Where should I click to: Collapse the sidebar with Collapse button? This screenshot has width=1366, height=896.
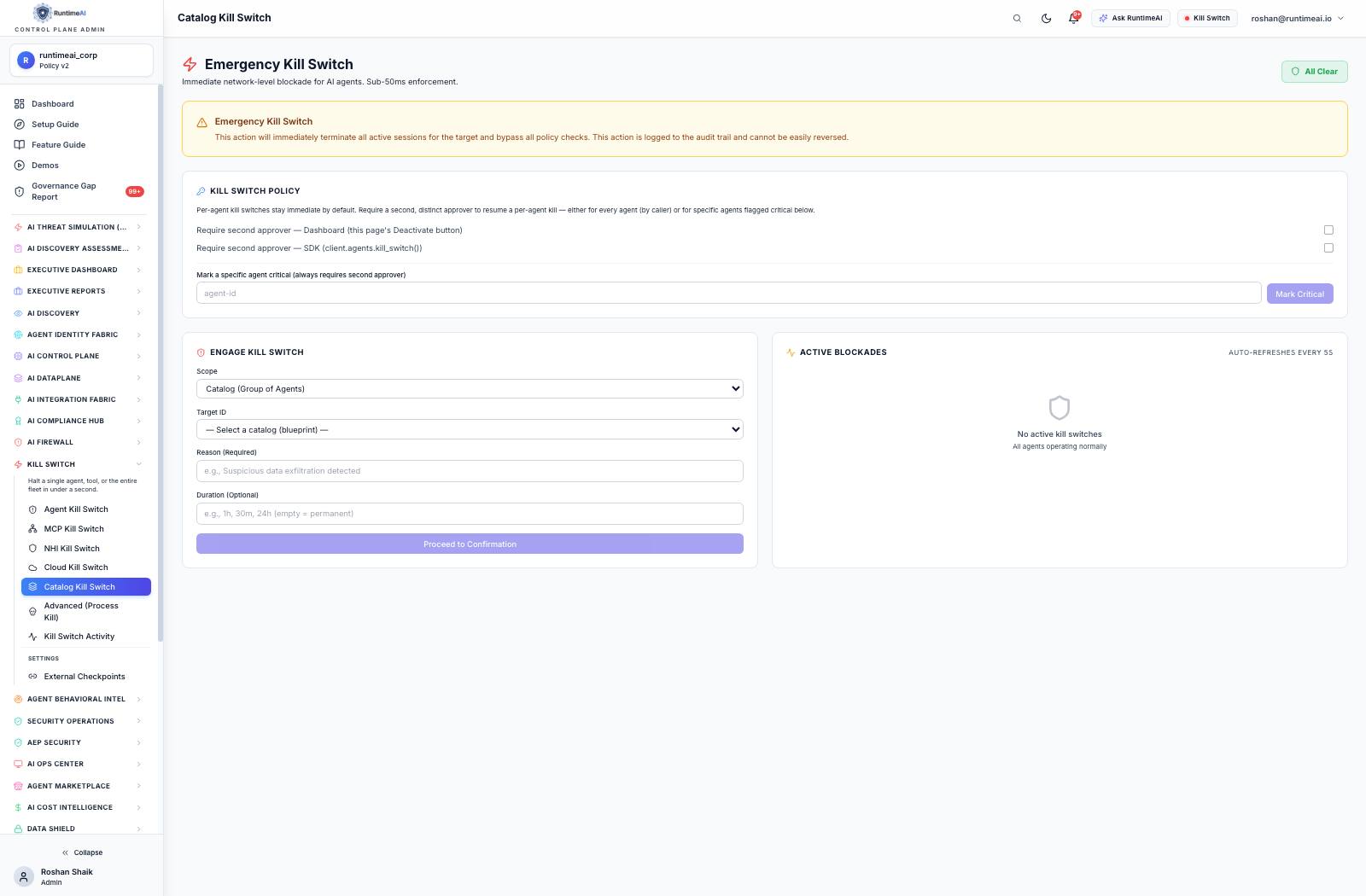82,852
